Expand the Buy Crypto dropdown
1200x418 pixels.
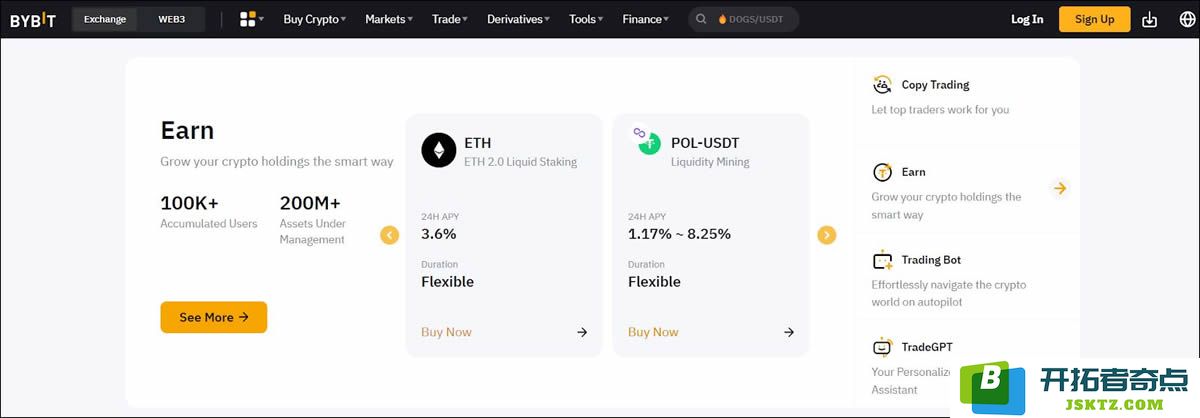click(314, 19)
